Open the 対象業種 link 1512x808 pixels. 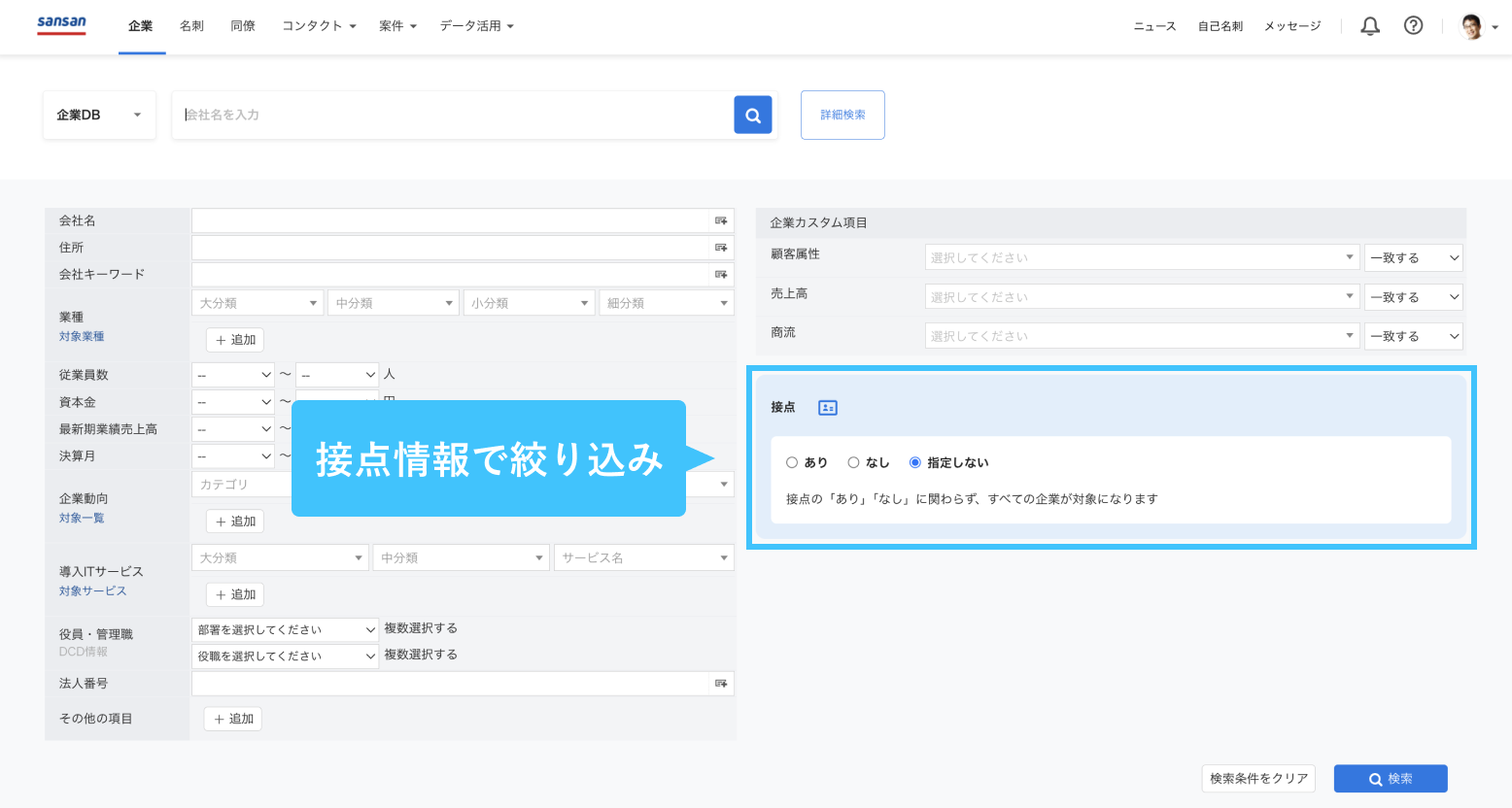tap(82, 336)
